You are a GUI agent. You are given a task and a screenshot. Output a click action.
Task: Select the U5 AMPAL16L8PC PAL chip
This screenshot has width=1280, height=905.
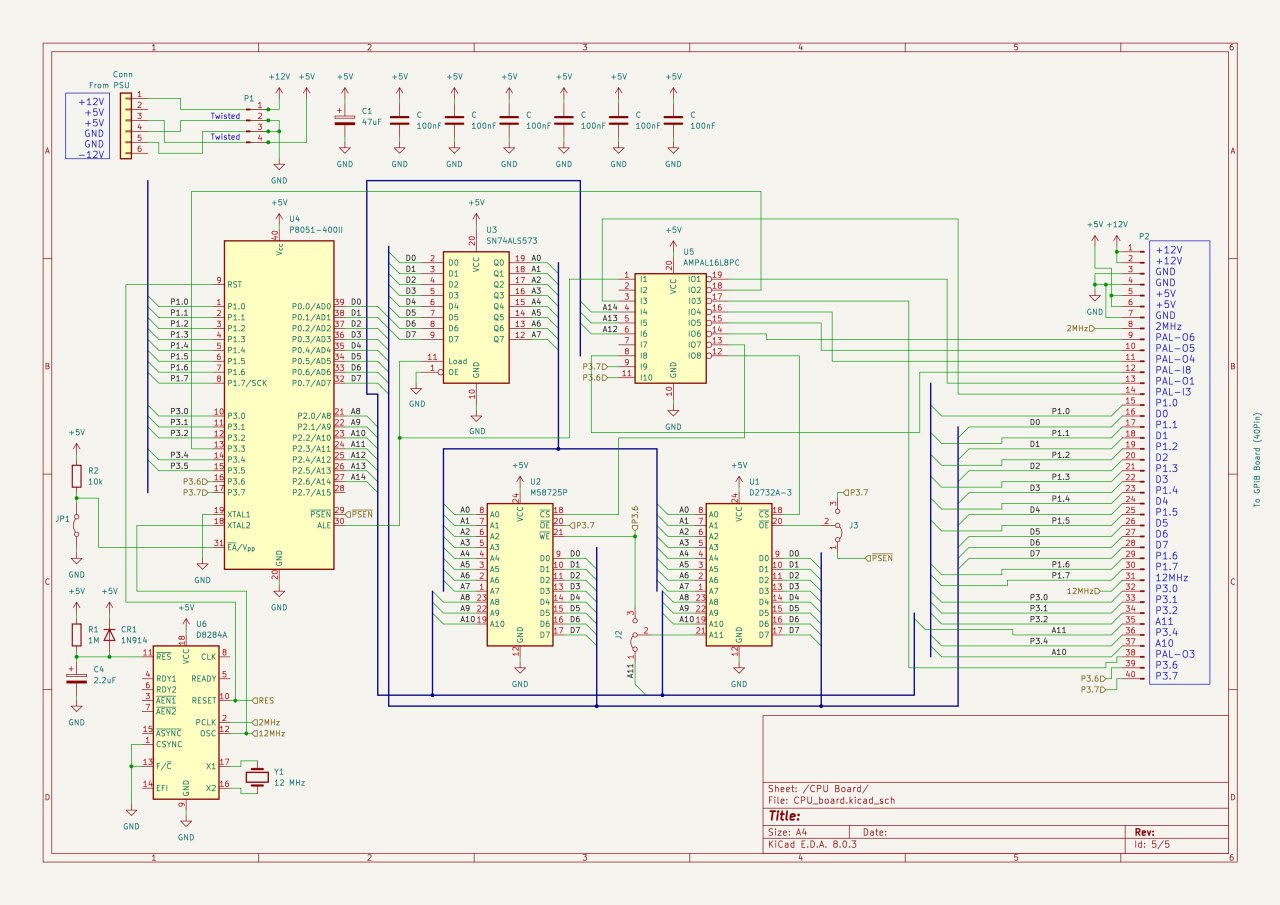click(672, 327)
